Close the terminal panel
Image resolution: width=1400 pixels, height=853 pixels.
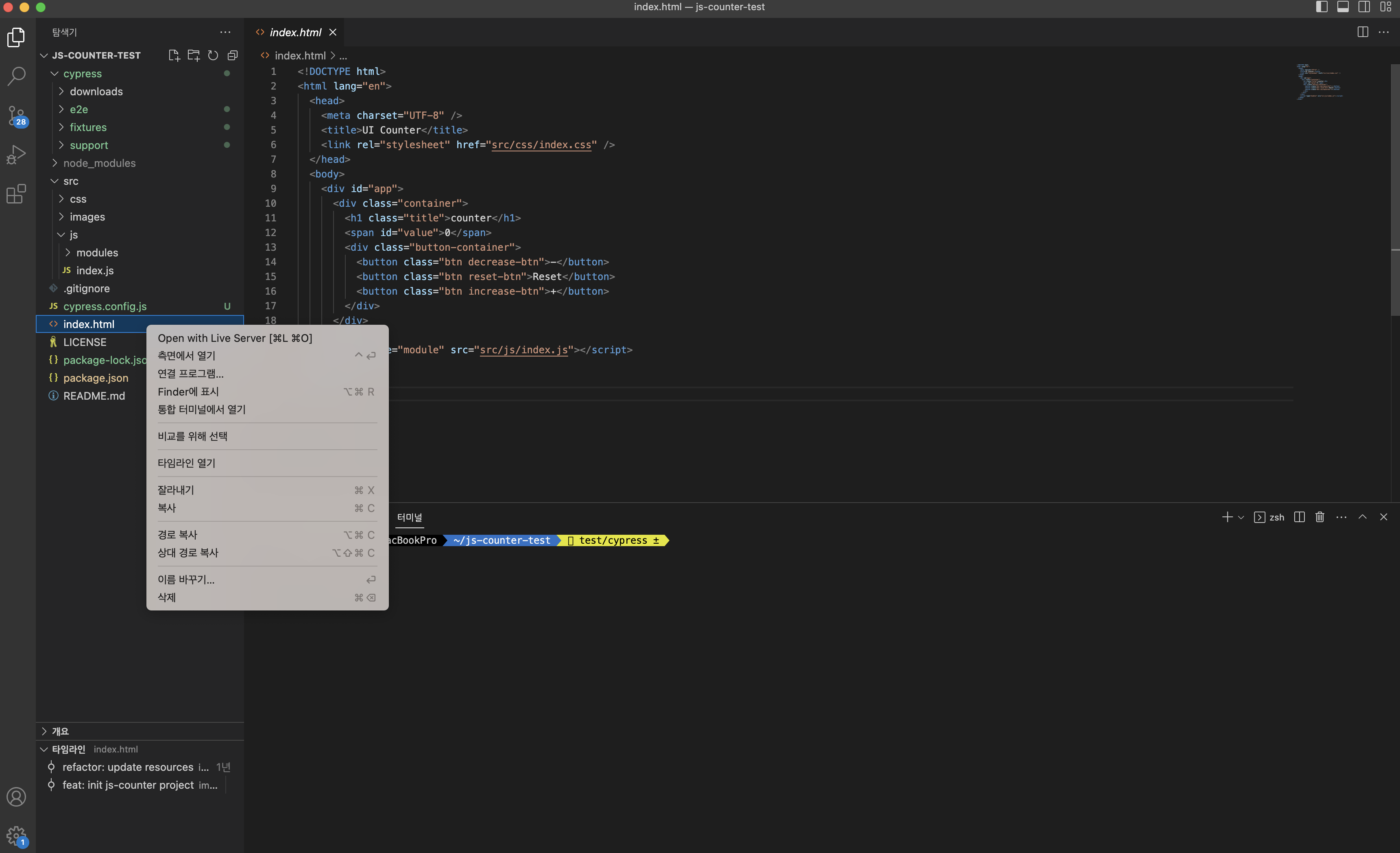[1383, 517]
